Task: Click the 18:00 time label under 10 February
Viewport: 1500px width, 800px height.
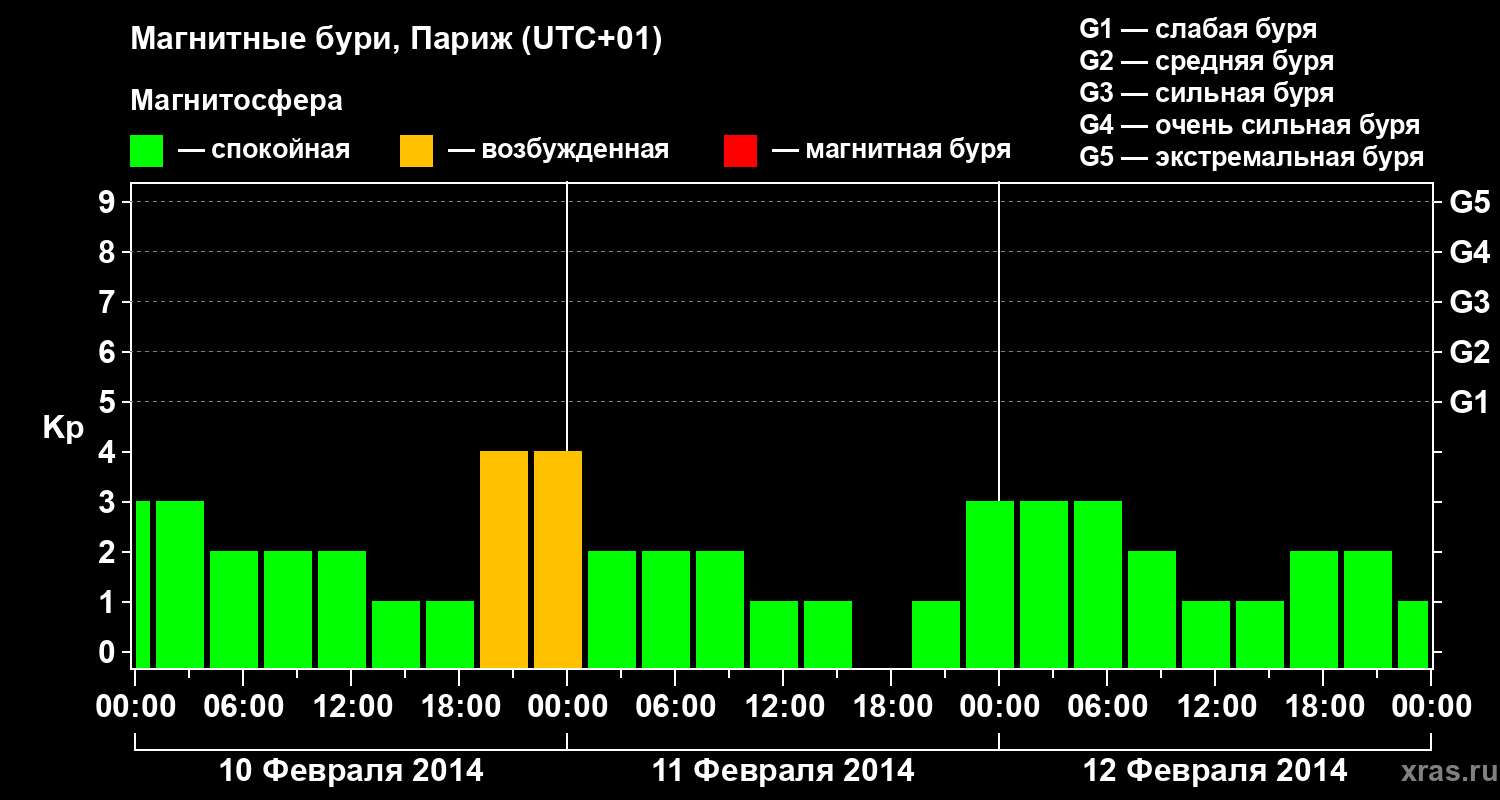Action: tap(459, 706)
